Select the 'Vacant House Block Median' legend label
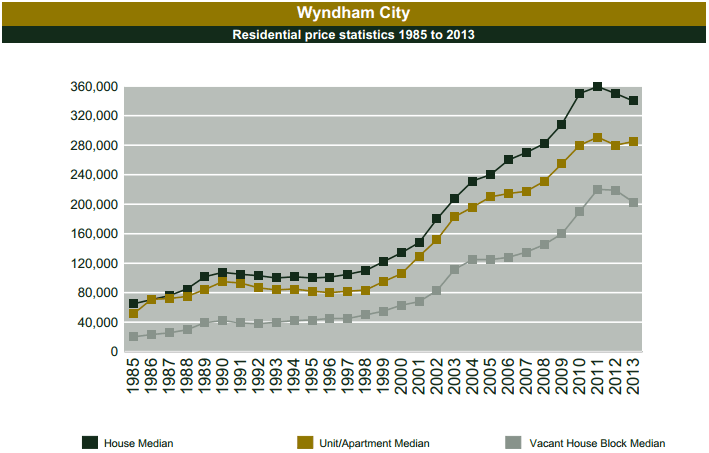 pyautogui.click(x=597, y=444)
